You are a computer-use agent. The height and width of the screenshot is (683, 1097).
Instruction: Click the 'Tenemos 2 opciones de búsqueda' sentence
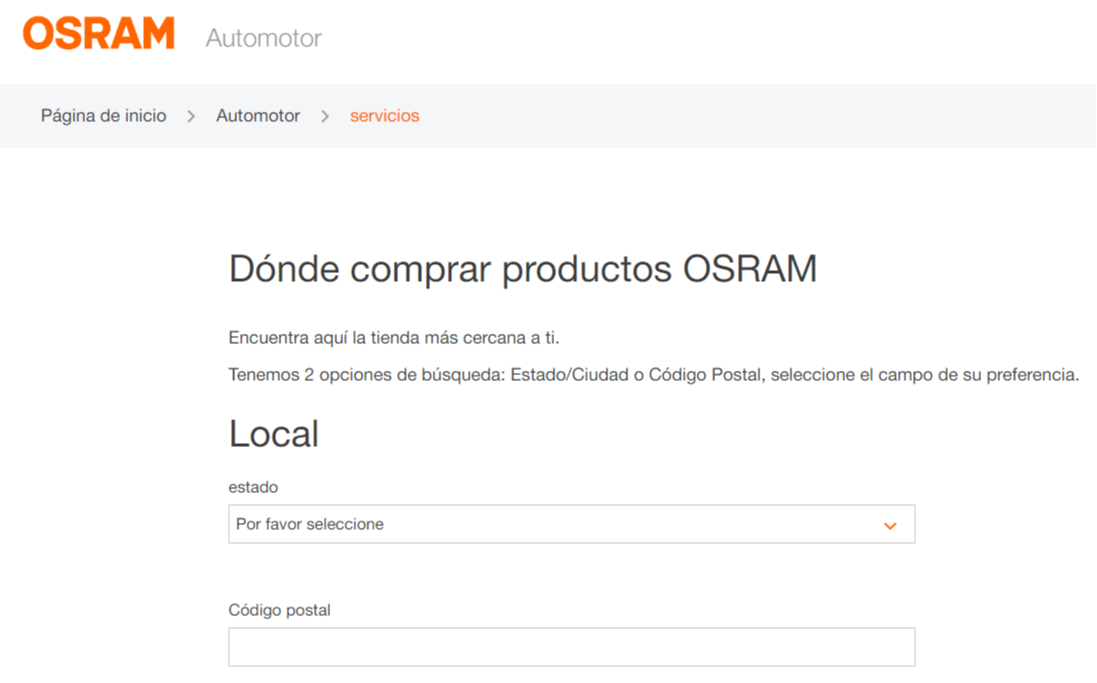(x=653, y=375)
